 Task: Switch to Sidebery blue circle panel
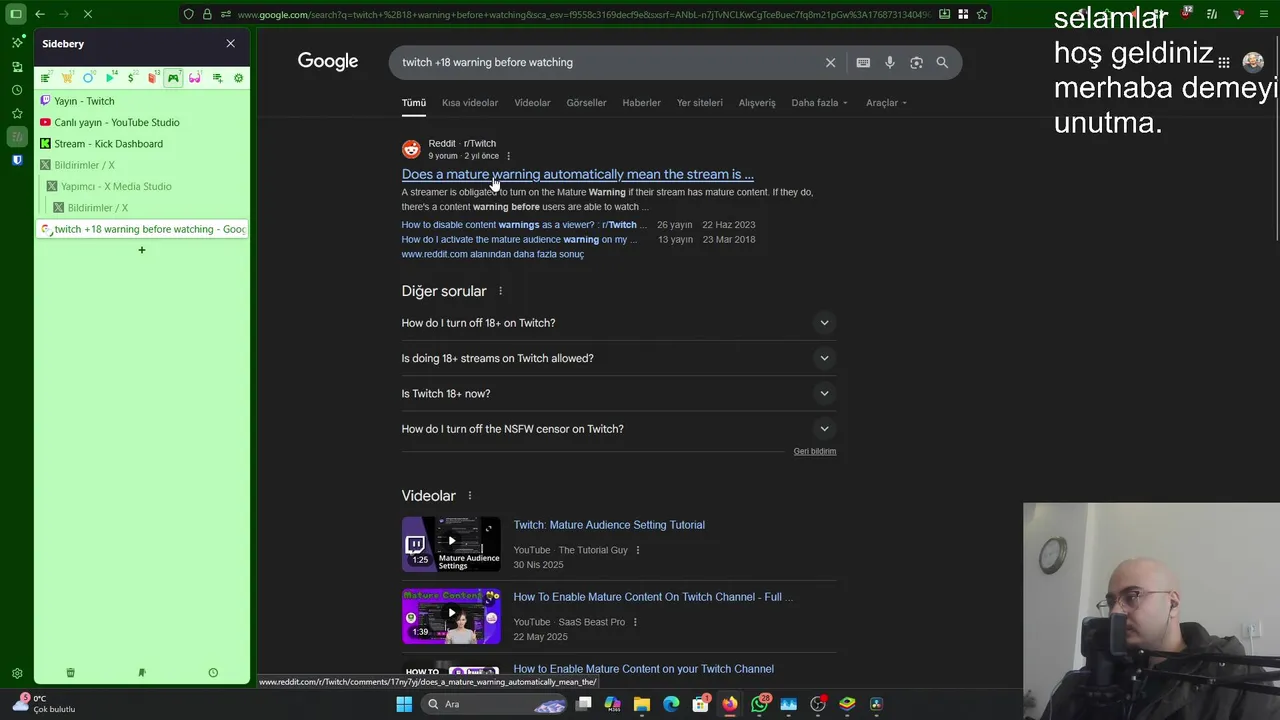click(88, 78)
